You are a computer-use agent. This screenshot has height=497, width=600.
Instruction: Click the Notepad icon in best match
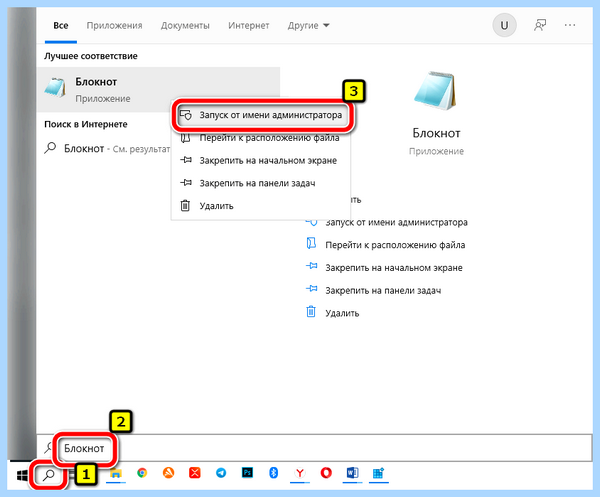pos(56,87)
